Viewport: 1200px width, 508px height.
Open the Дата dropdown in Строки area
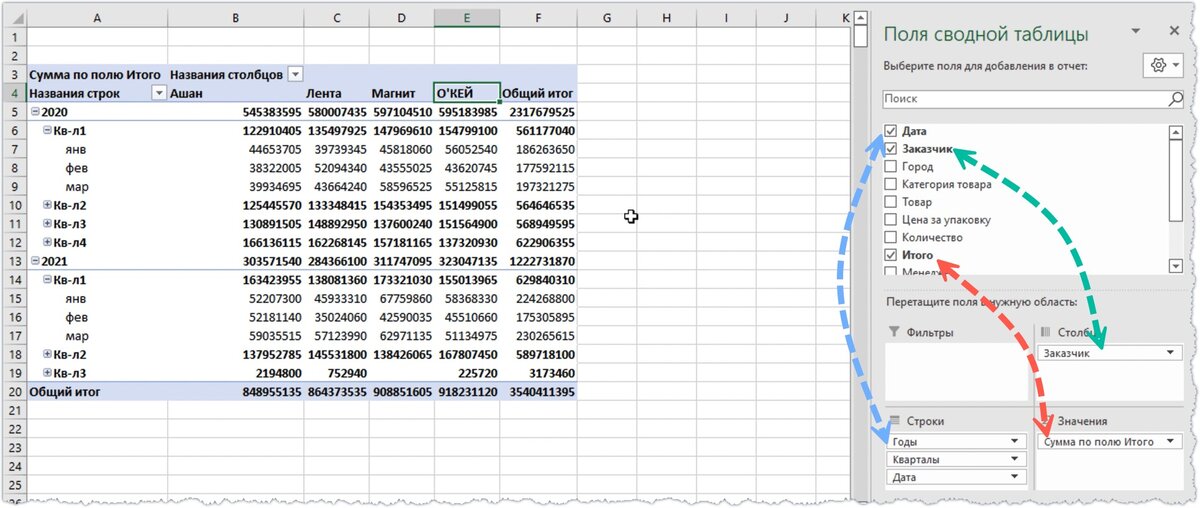[x=1016, y=477]
